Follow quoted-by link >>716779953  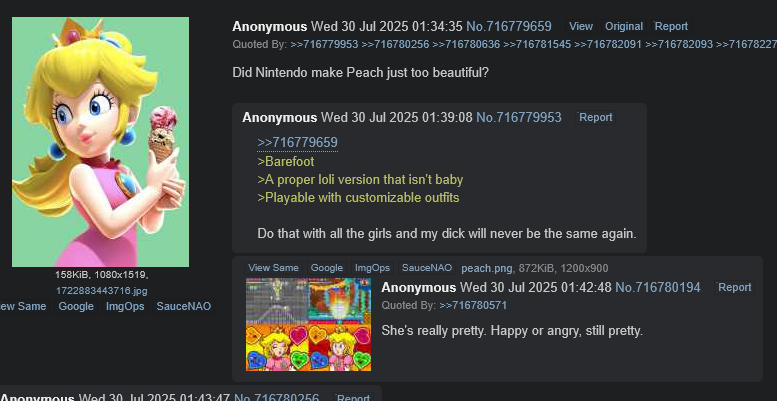point(324,44)
